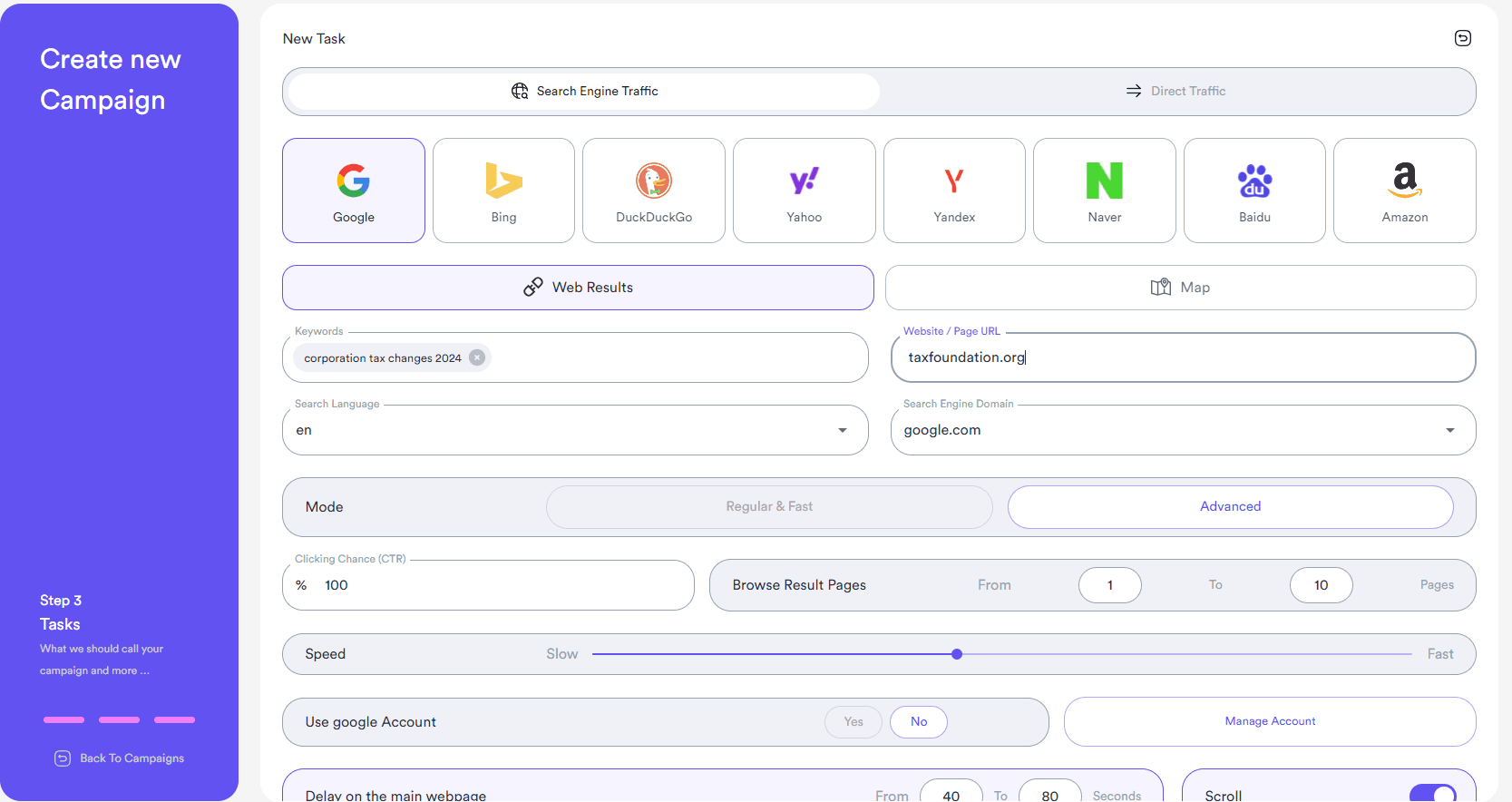Viewport: 1512px width, 802px height.
Task: Choose the Bing search engine
Action: [x=503, y=191]
